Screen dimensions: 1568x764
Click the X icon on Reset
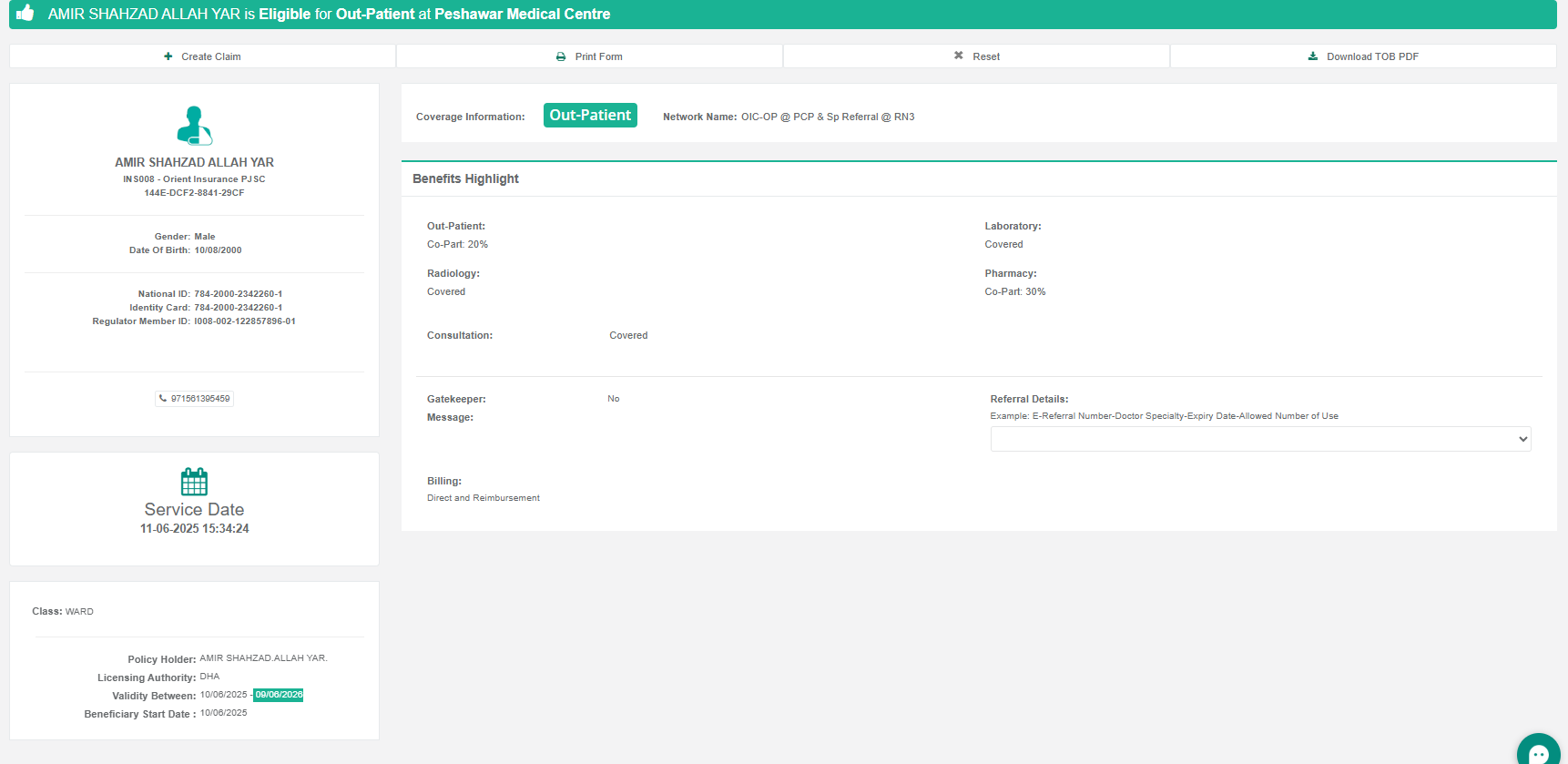[x=958, y=56]
